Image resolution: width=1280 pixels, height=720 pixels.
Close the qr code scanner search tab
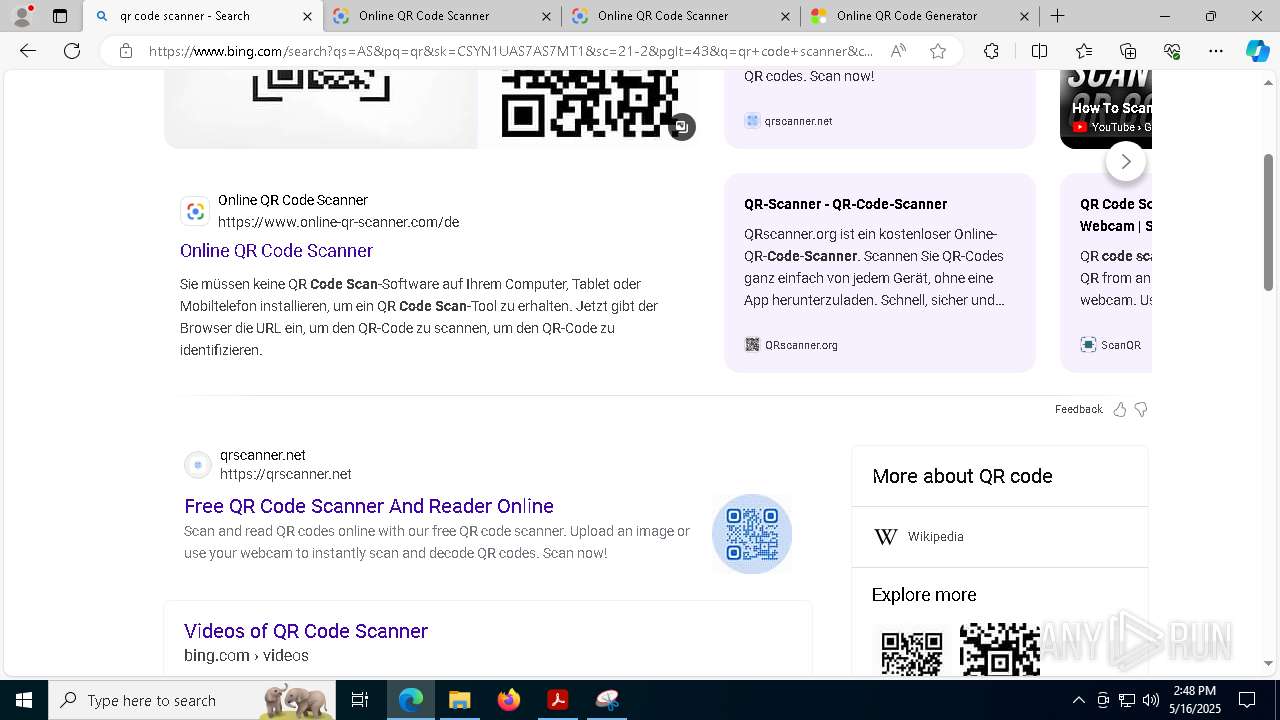(x=306, y=16)
